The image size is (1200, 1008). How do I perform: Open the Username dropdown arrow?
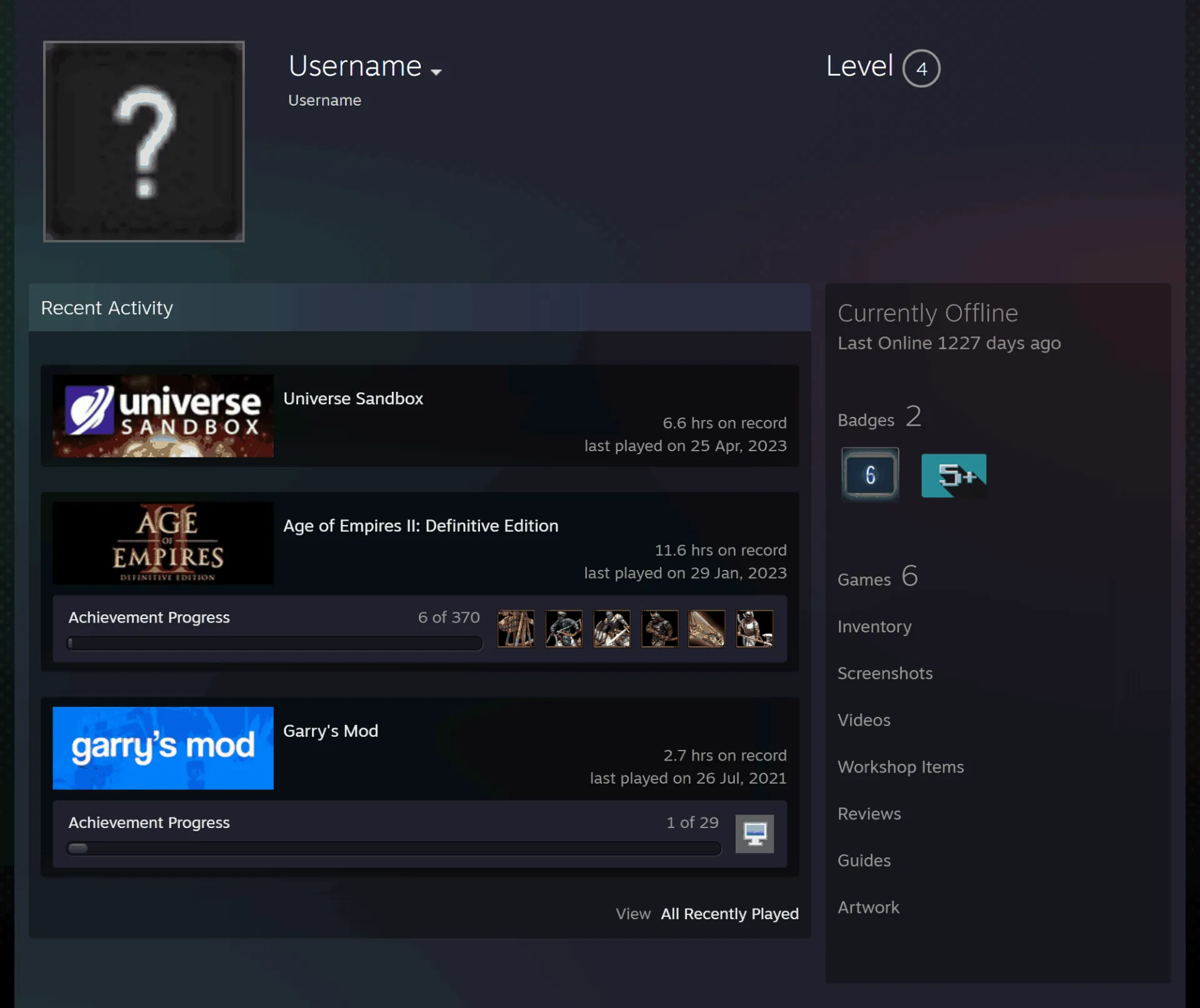coord(436,72)
